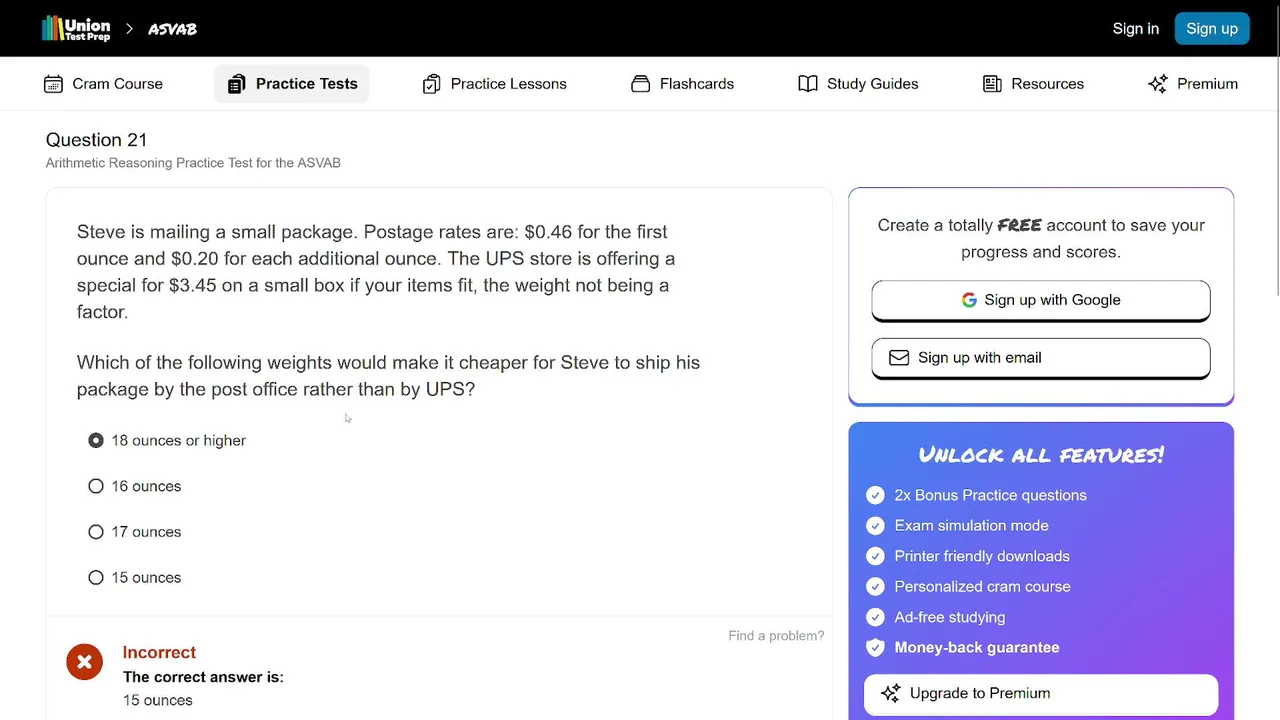1280x720 pixels.
Task: Click the Question 21 heading
Action: coord(96,140)
